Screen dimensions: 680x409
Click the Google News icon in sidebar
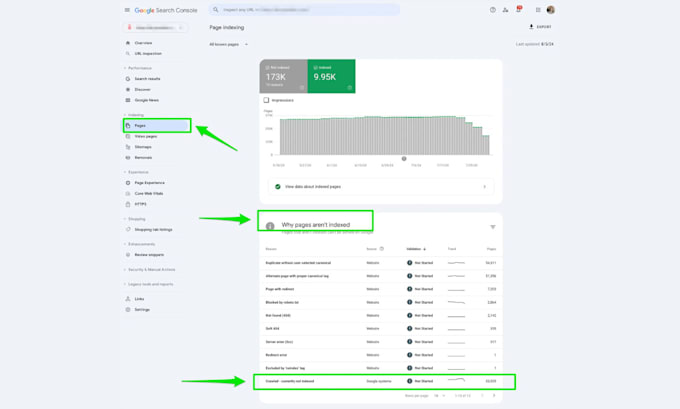coord(128,100)
